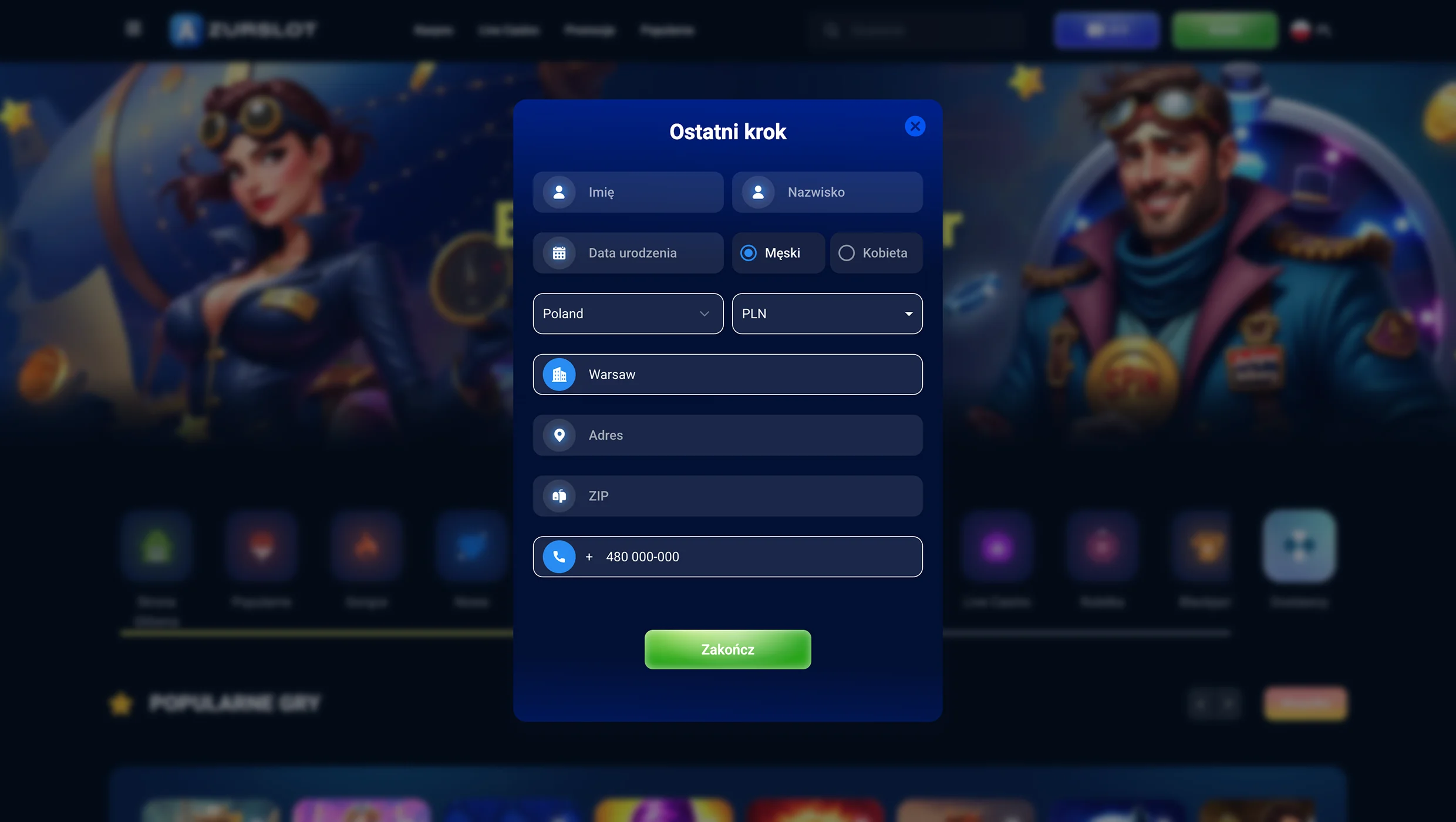
Task: Click the mailbox icon in ZIP field
Action: [559, 496]
